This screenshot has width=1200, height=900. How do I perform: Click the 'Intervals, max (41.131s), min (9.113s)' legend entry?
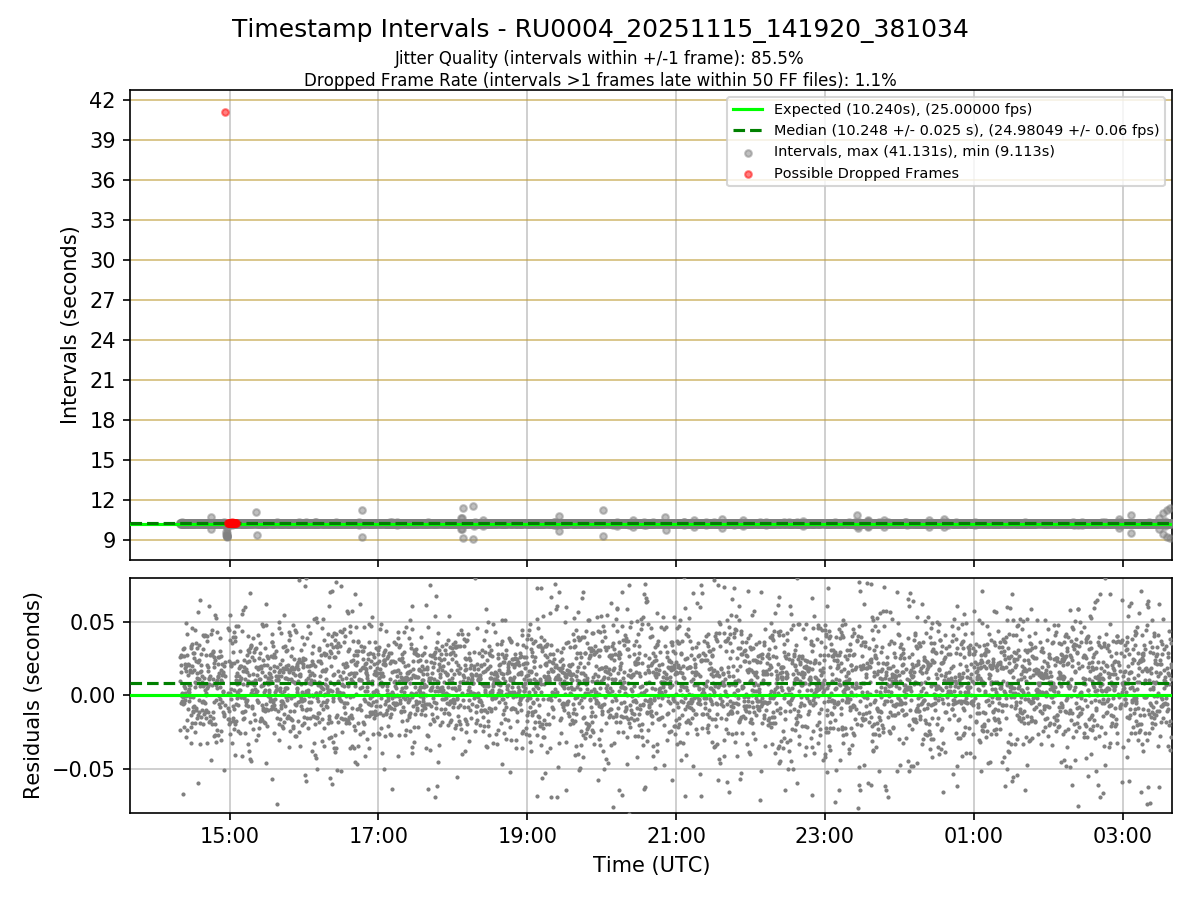click(914, 151)
